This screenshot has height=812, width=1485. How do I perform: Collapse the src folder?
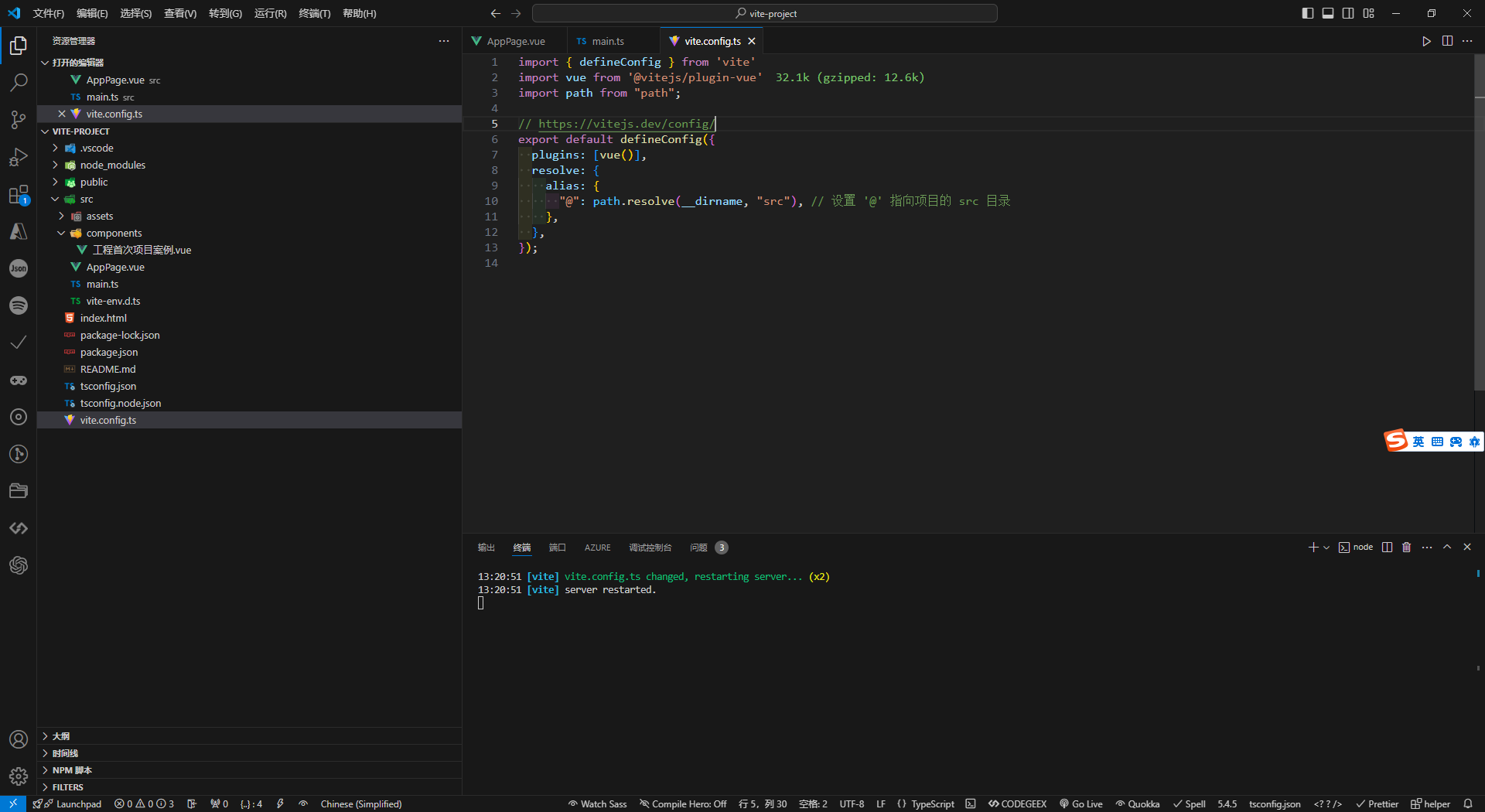tap(55, 199)
